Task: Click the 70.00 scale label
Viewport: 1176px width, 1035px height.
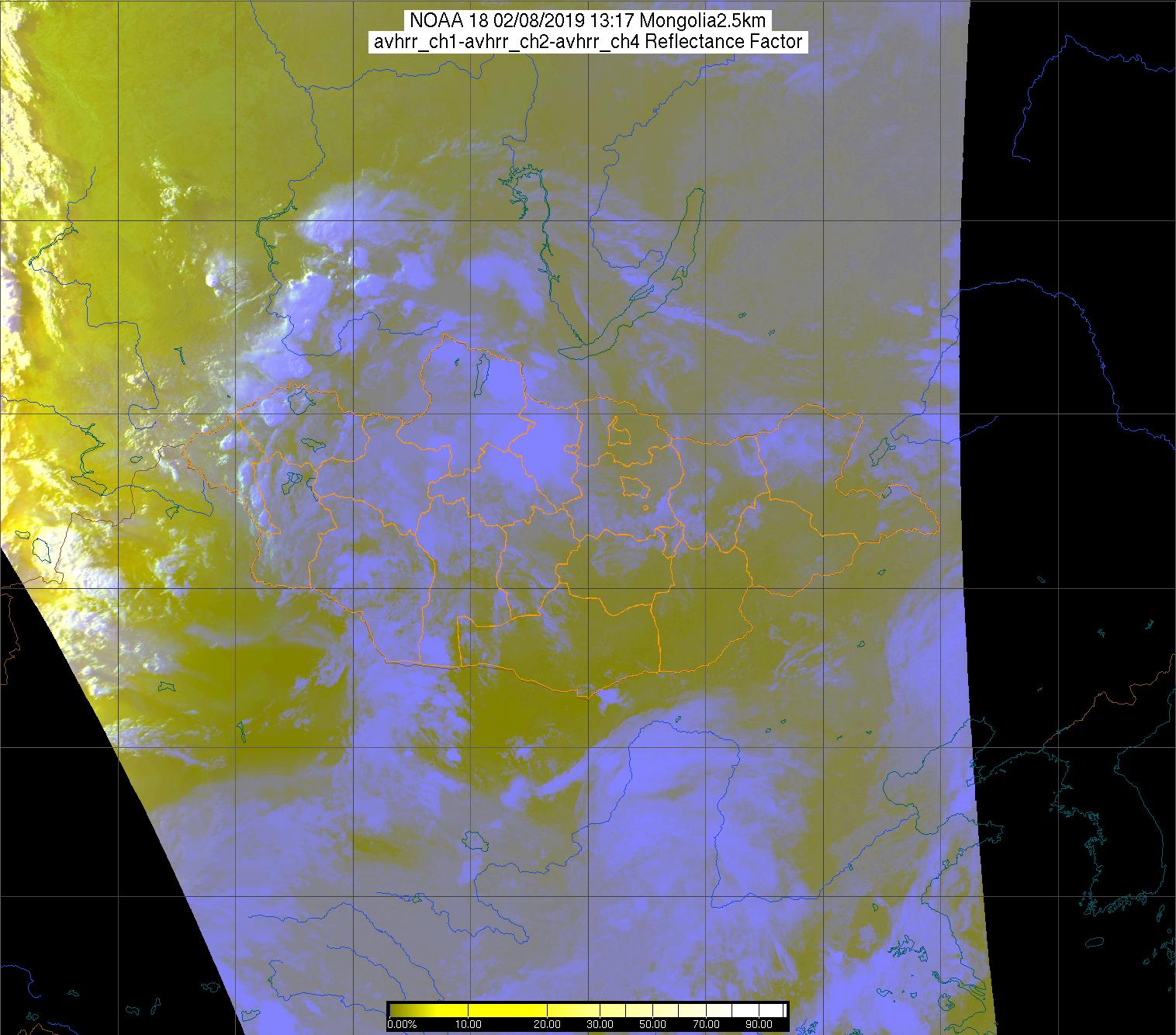Action: (704, 1024)
